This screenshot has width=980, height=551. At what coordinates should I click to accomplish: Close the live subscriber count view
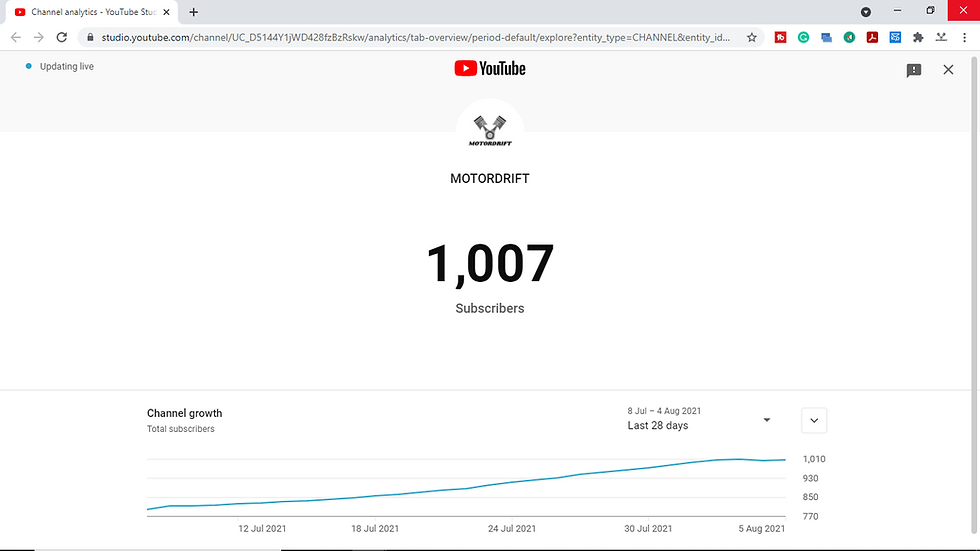948,69
